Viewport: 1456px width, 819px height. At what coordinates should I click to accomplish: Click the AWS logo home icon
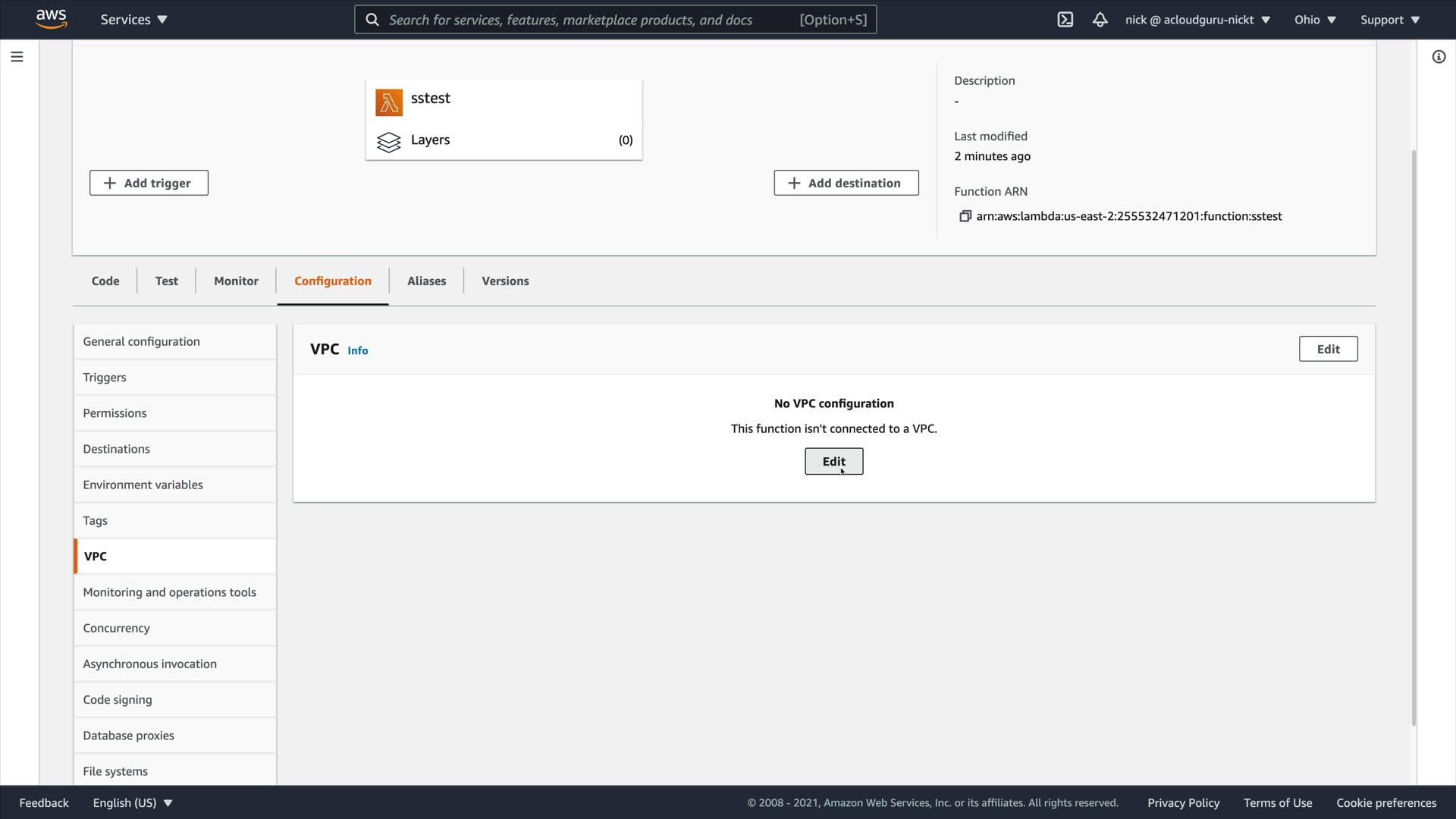point(51,19)
